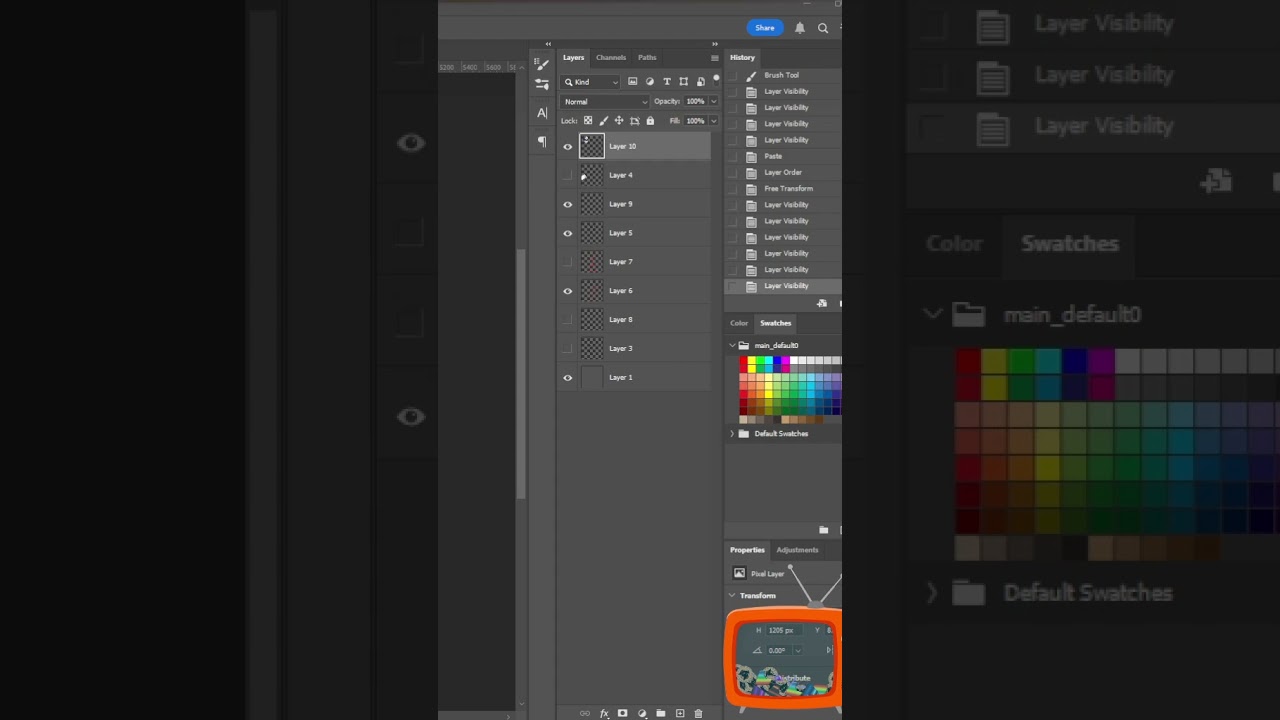Filter layers by adjustment layers icon
This screenshot has width=1280, height=720.
[650, 82]
